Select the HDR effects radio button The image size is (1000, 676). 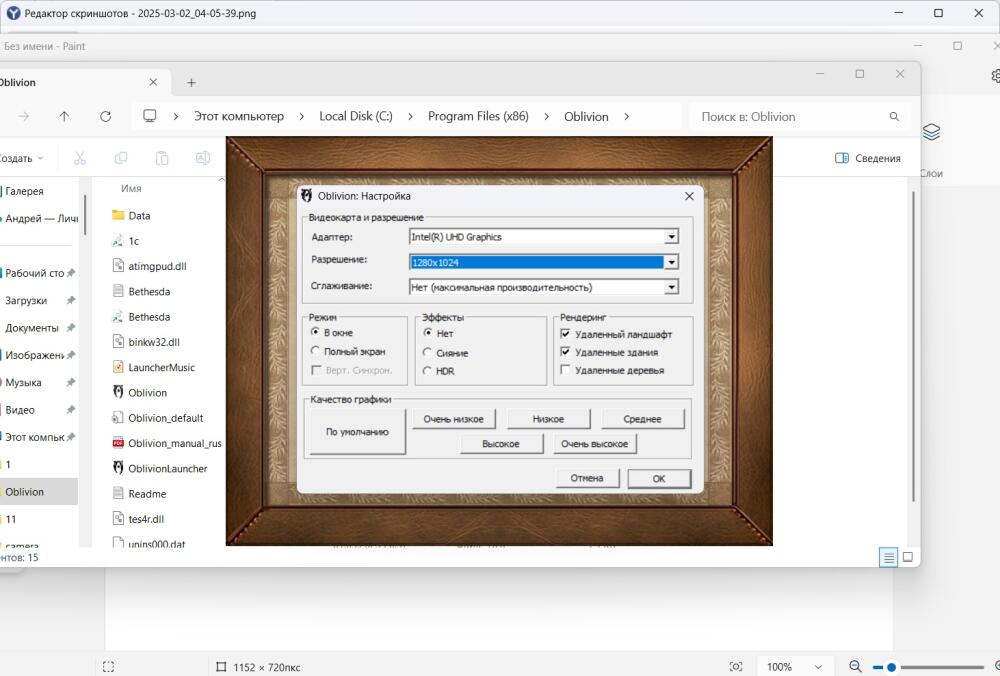coord(428,371)
